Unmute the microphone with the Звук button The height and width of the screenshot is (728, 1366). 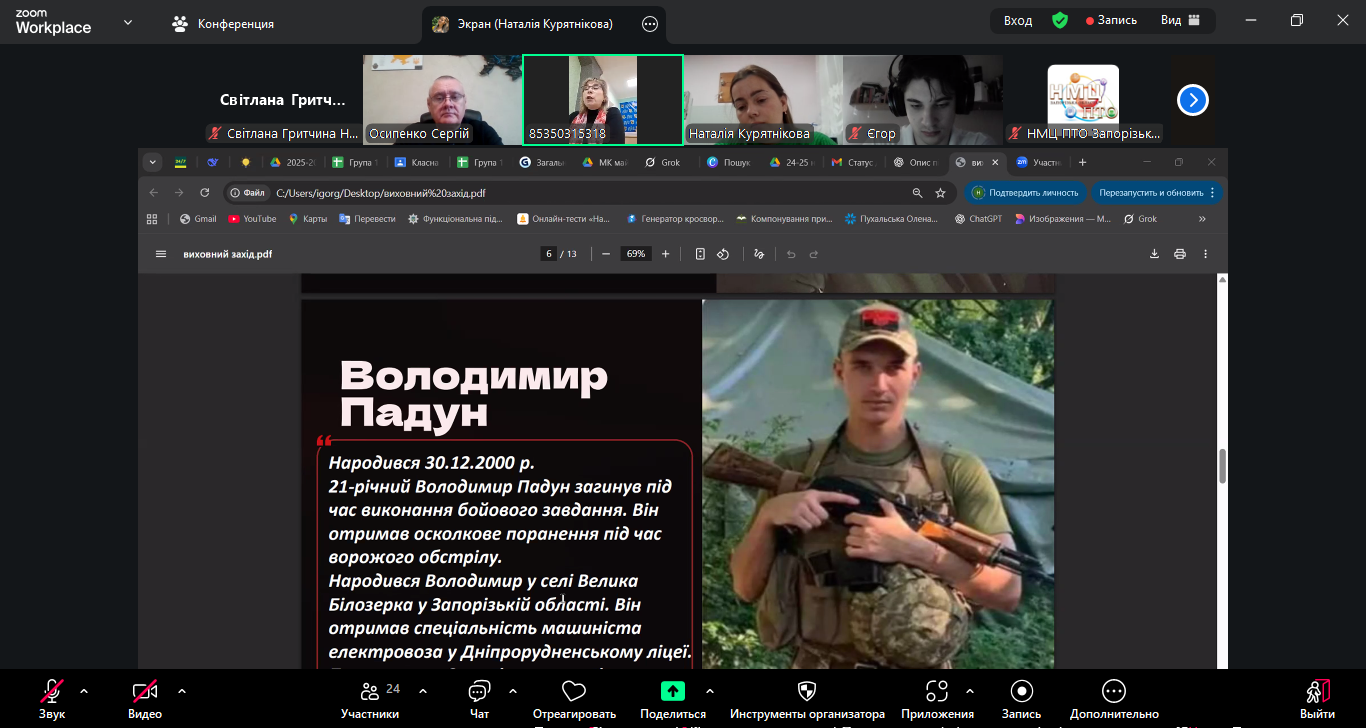point(52,698)
